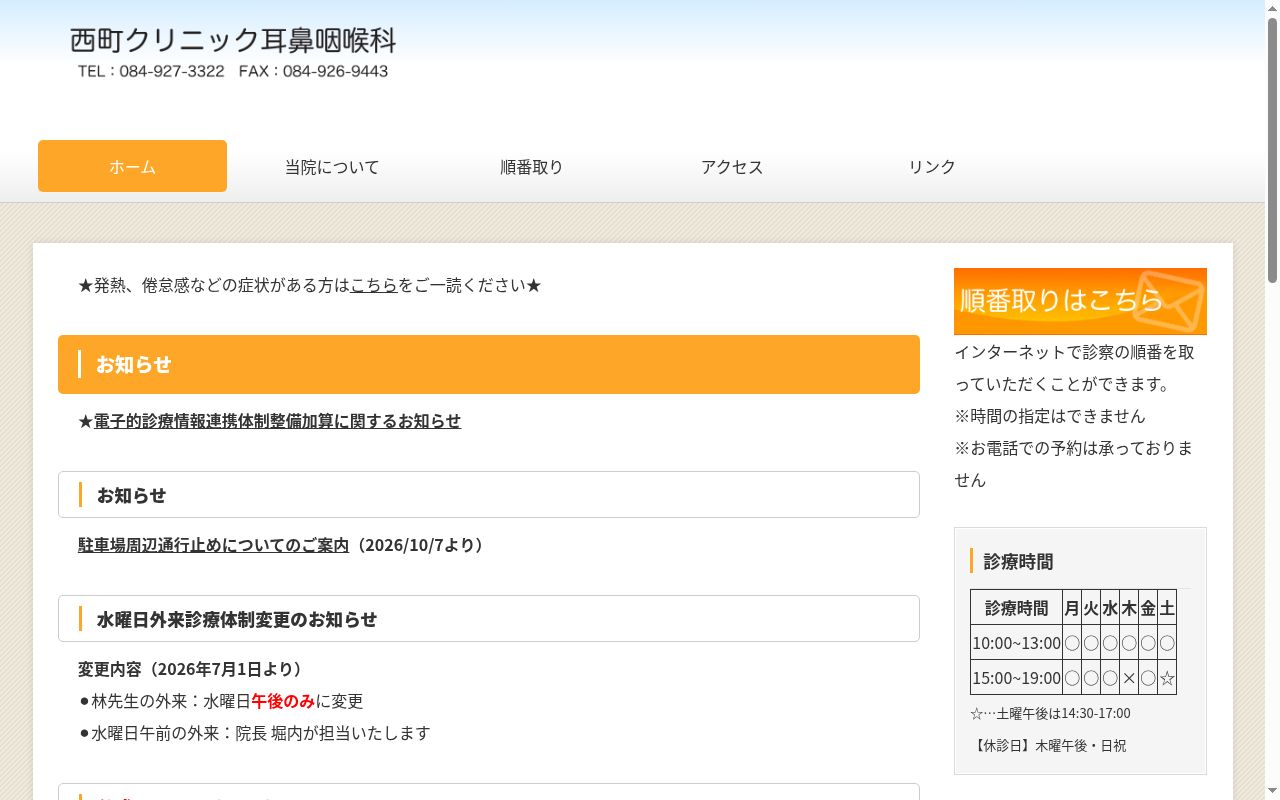The width and height of the screenshot is (1280, 800).
Task: Click the white-bordered お知らせ subheading
Action: (489, 495)
